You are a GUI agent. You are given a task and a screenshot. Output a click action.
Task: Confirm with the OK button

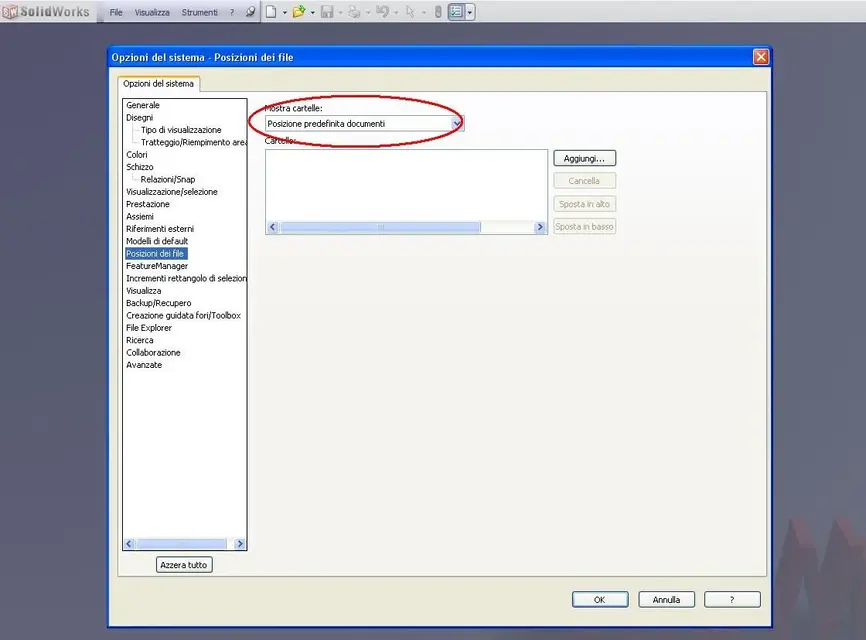(x=600, y=600)
